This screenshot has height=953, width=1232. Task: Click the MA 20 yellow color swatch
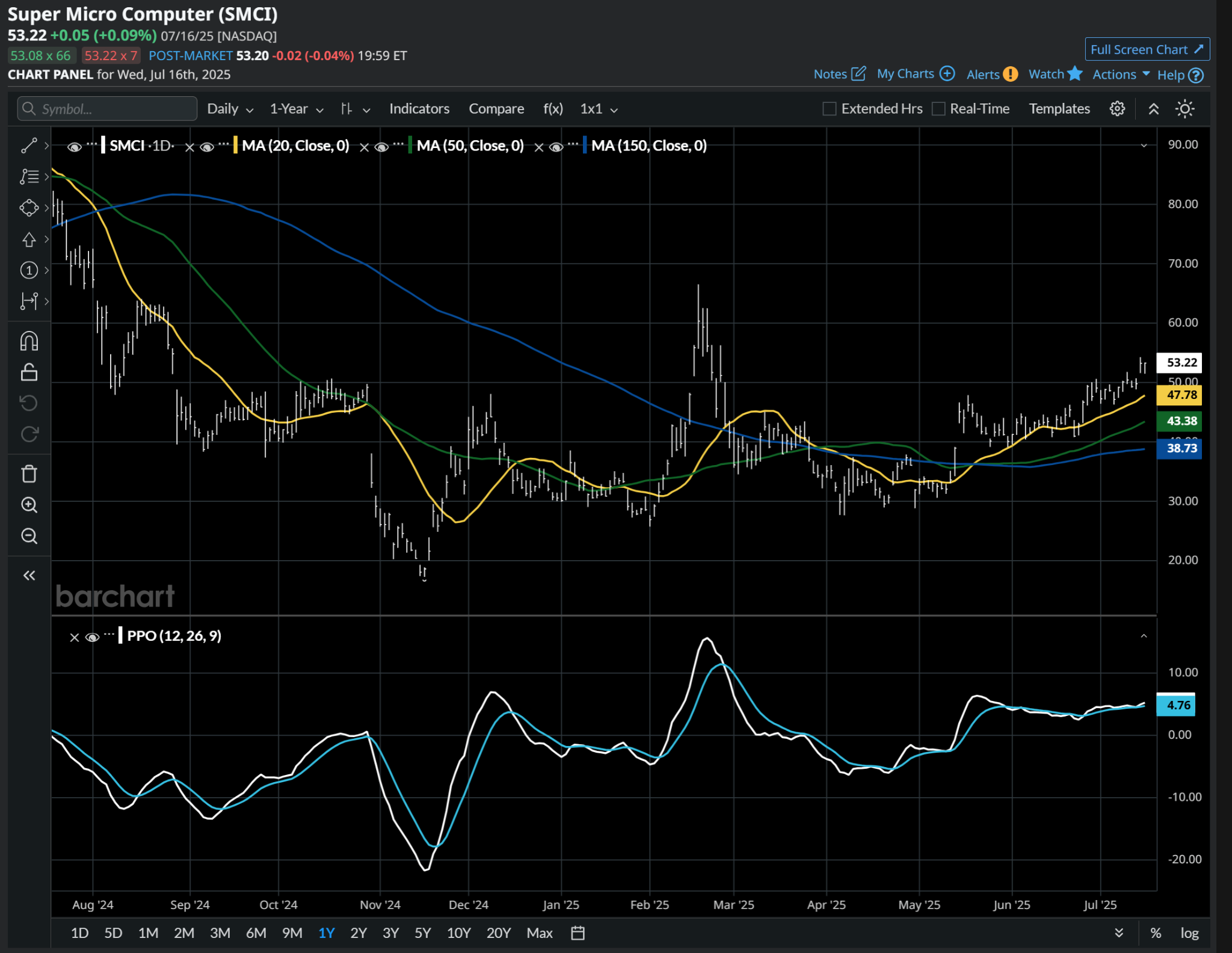pos(236,146)
